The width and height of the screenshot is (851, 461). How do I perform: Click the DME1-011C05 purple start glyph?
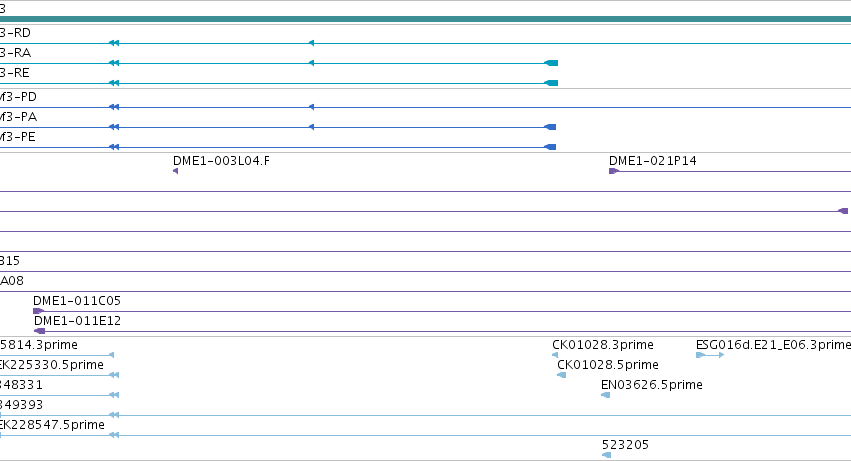pyautogui.click(x=38, y=311)
